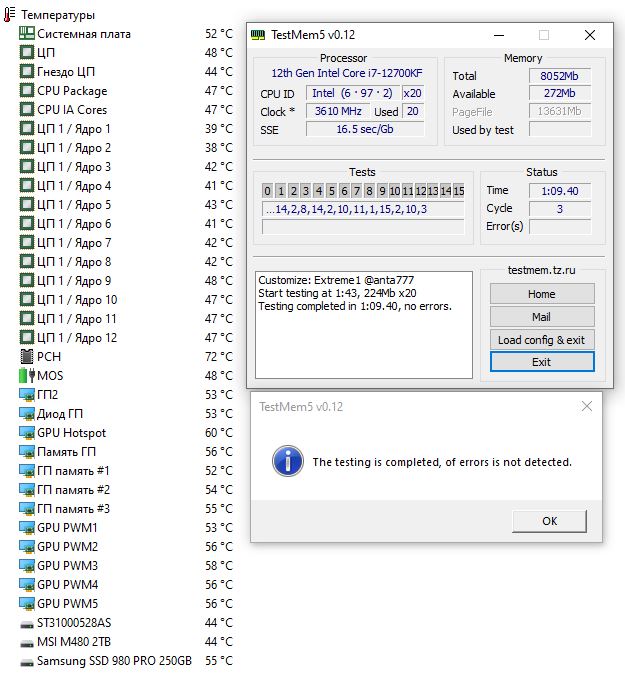The width and height of the screenshot is (625, 677).
Task: Click the monitor icon for ГП память #2
Action: tap(27, 490)
